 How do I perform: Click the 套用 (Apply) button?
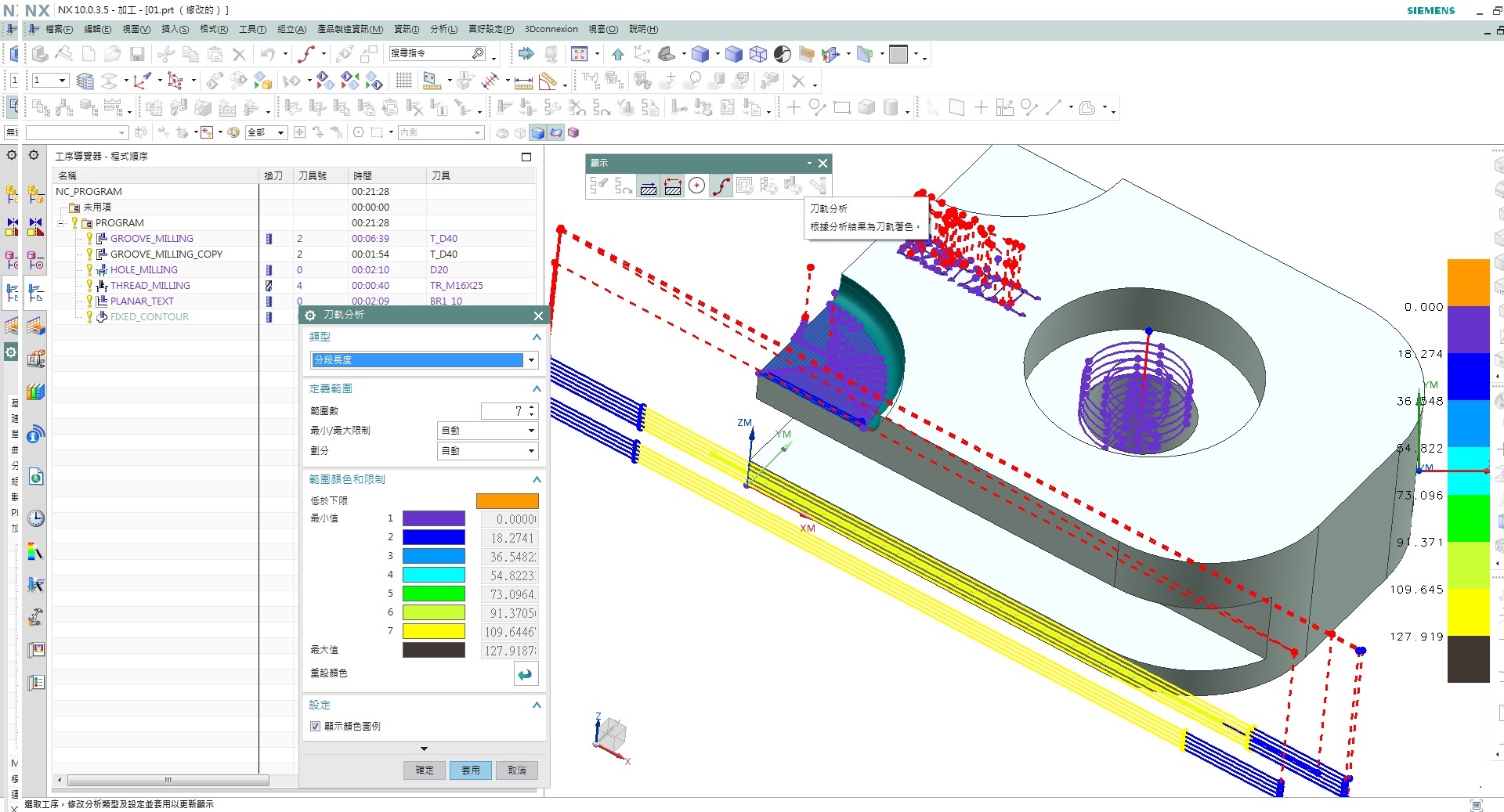[470, 770]
